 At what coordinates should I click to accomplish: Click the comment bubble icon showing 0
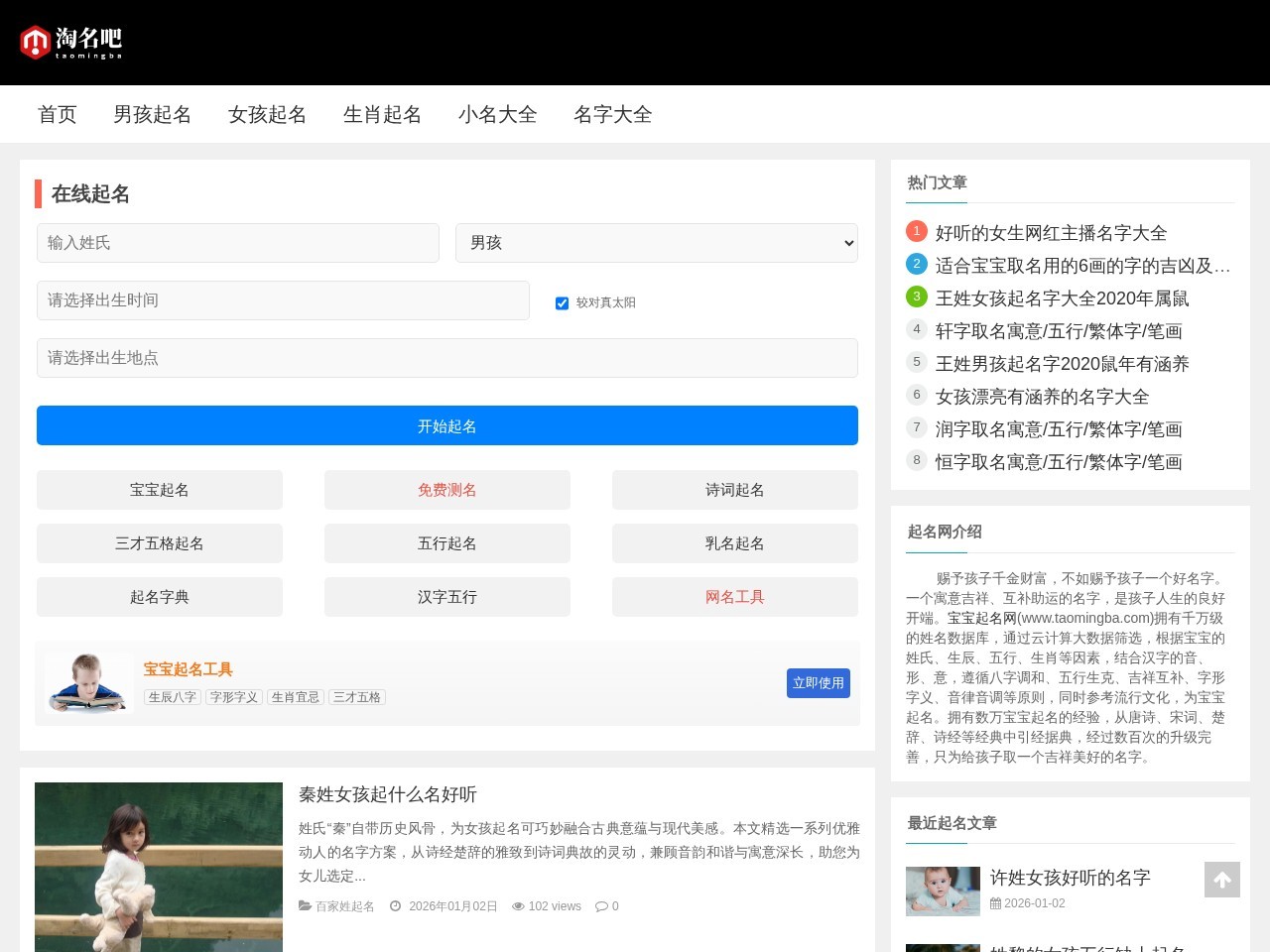tap(601, 905)
